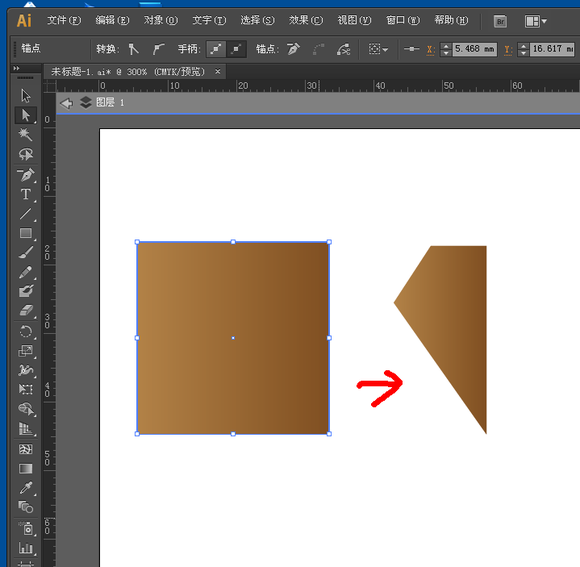Screen dimensions: 580x567
Task: Select the Rotate tool
Action: [26, 331]
